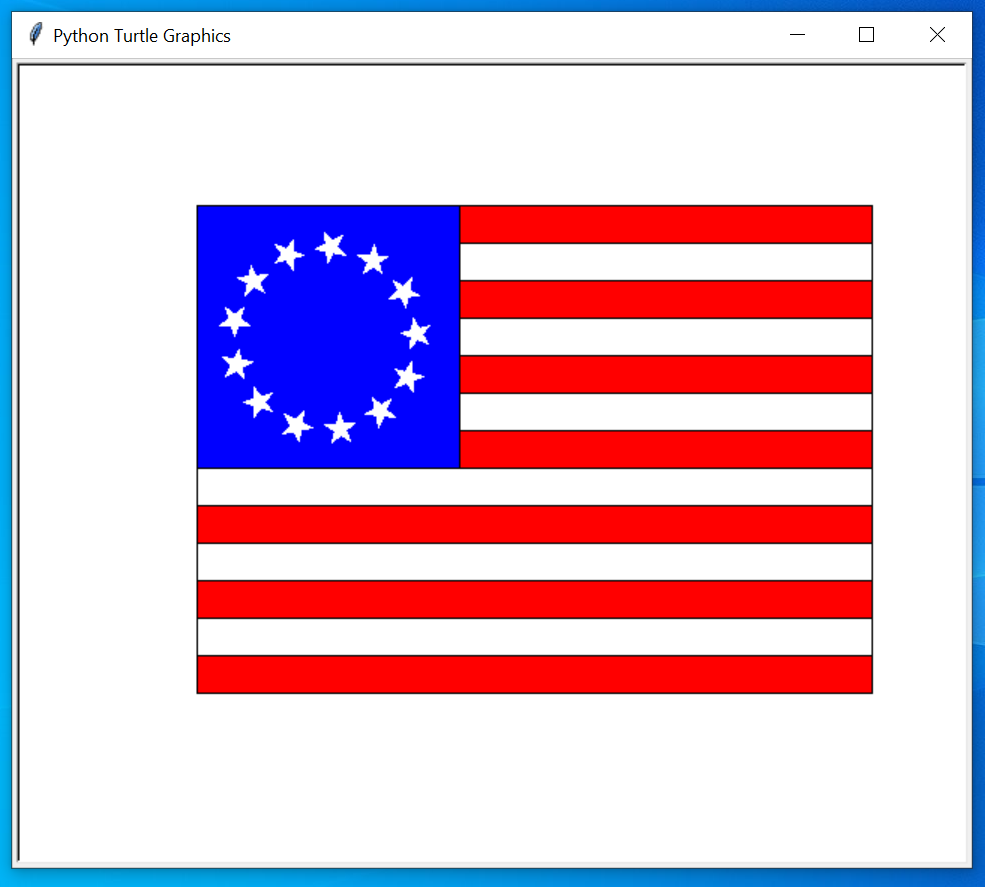Click the bottom red stripe

[534, 674]
